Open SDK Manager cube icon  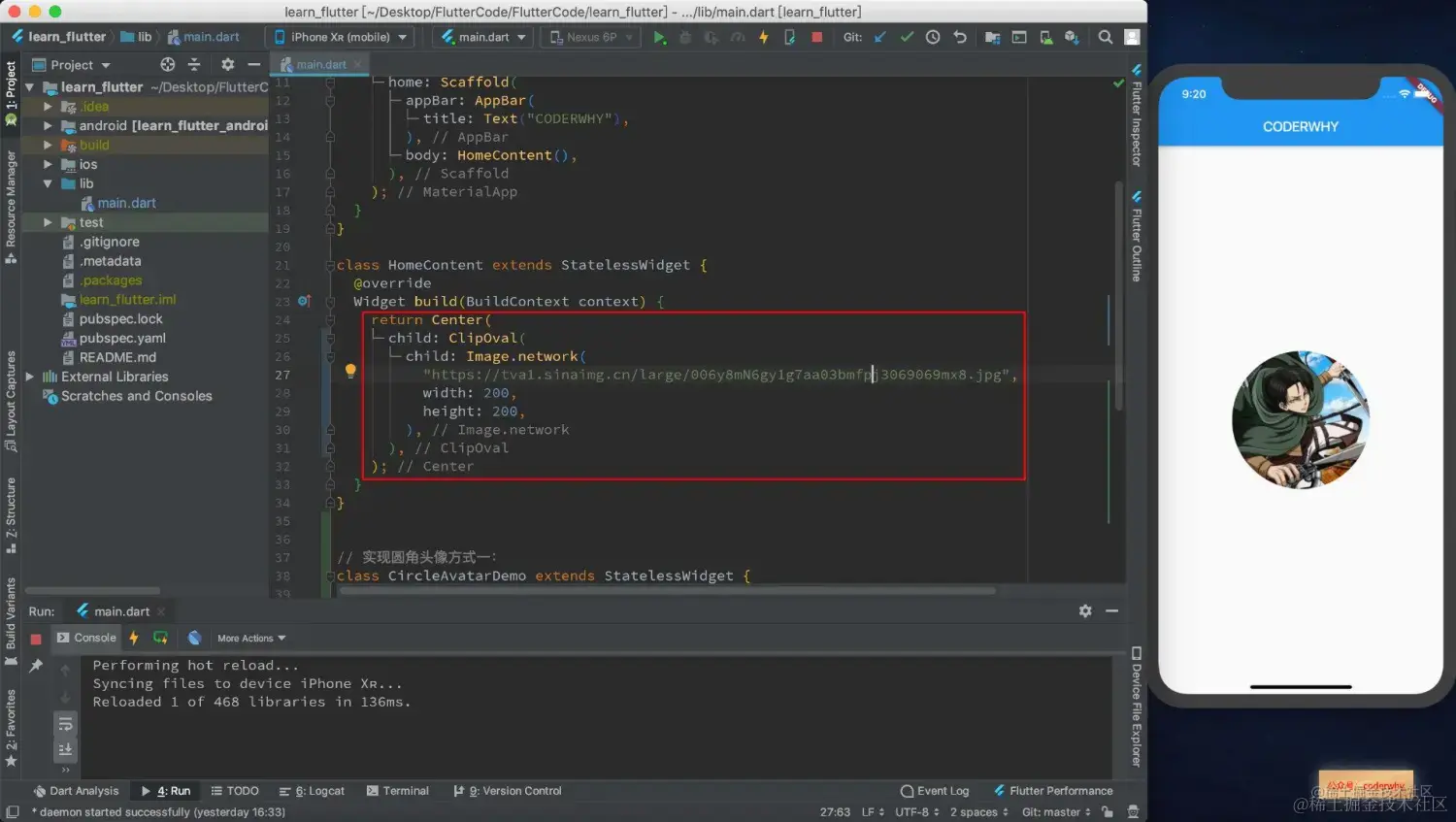pyautogui.click(x=1072, y=37)
